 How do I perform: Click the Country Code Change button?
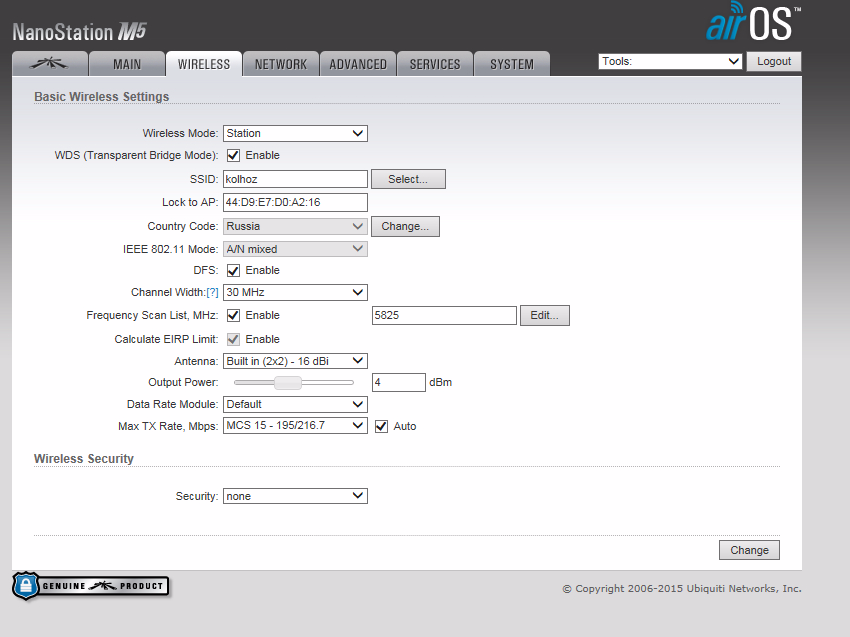click(x=405, y=226)
